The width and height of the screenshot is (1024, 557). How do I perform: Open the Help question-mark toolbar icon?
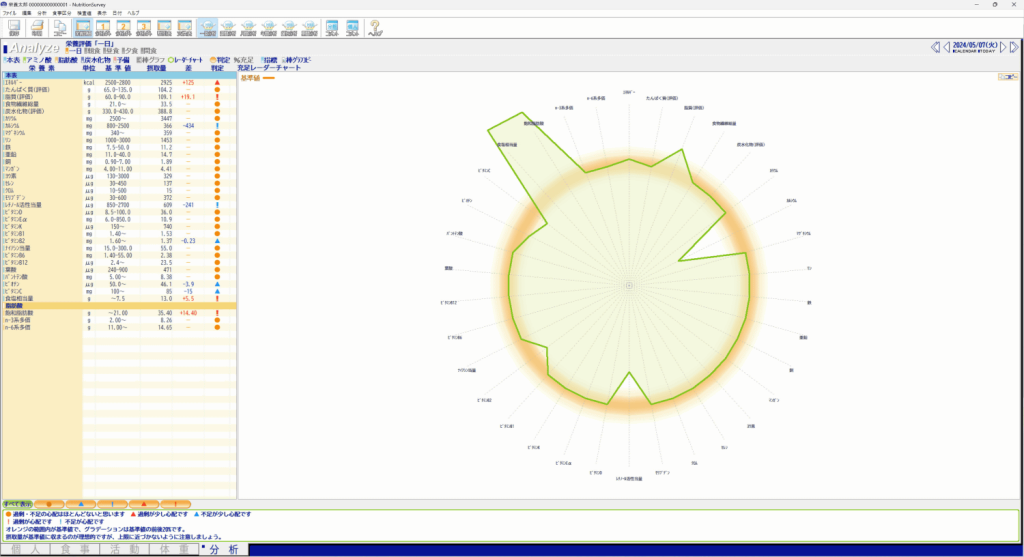tap(375, 28)
